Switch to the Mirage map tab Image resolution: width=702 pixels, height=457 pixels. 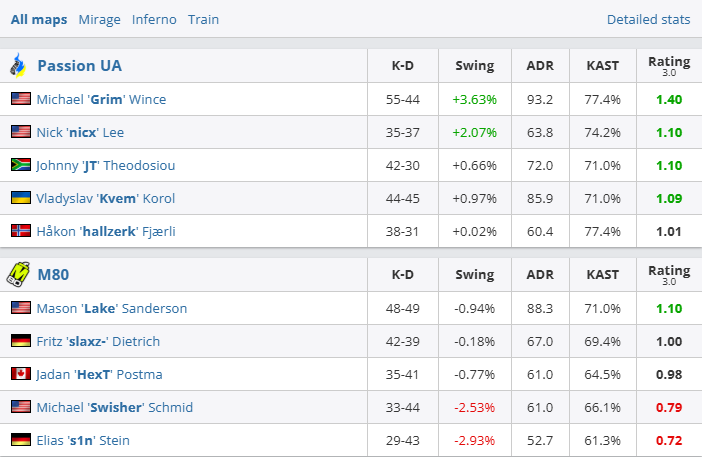99,19
